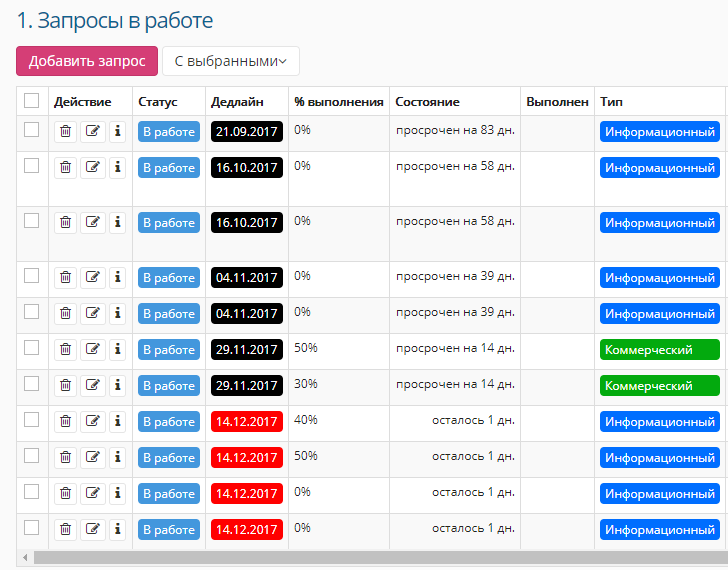This screenshot has height=570, width=728.
Task: Delete the request with deadline 21.09.2017
Action: (x=65, y=132)
